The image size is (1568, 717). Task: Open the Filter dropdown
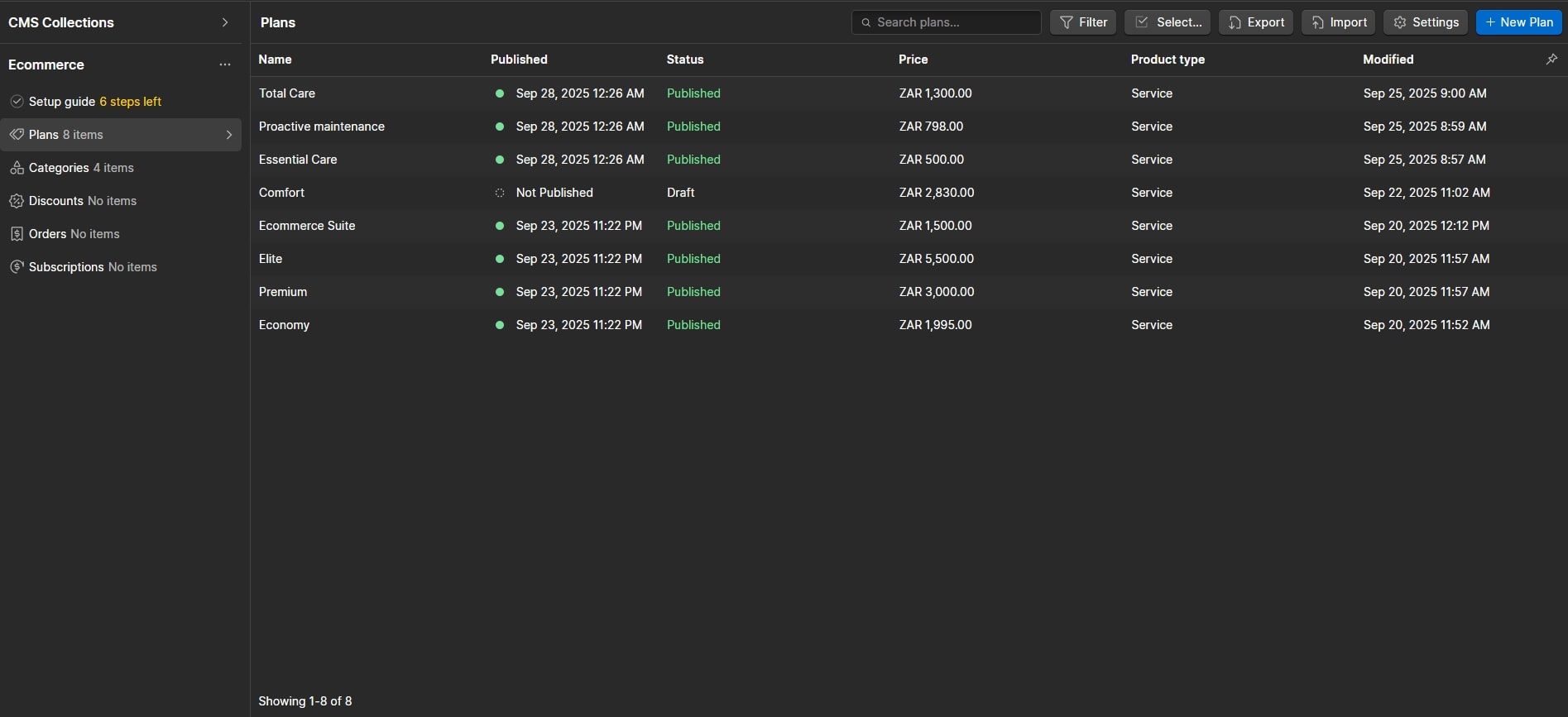[1083, 22]
